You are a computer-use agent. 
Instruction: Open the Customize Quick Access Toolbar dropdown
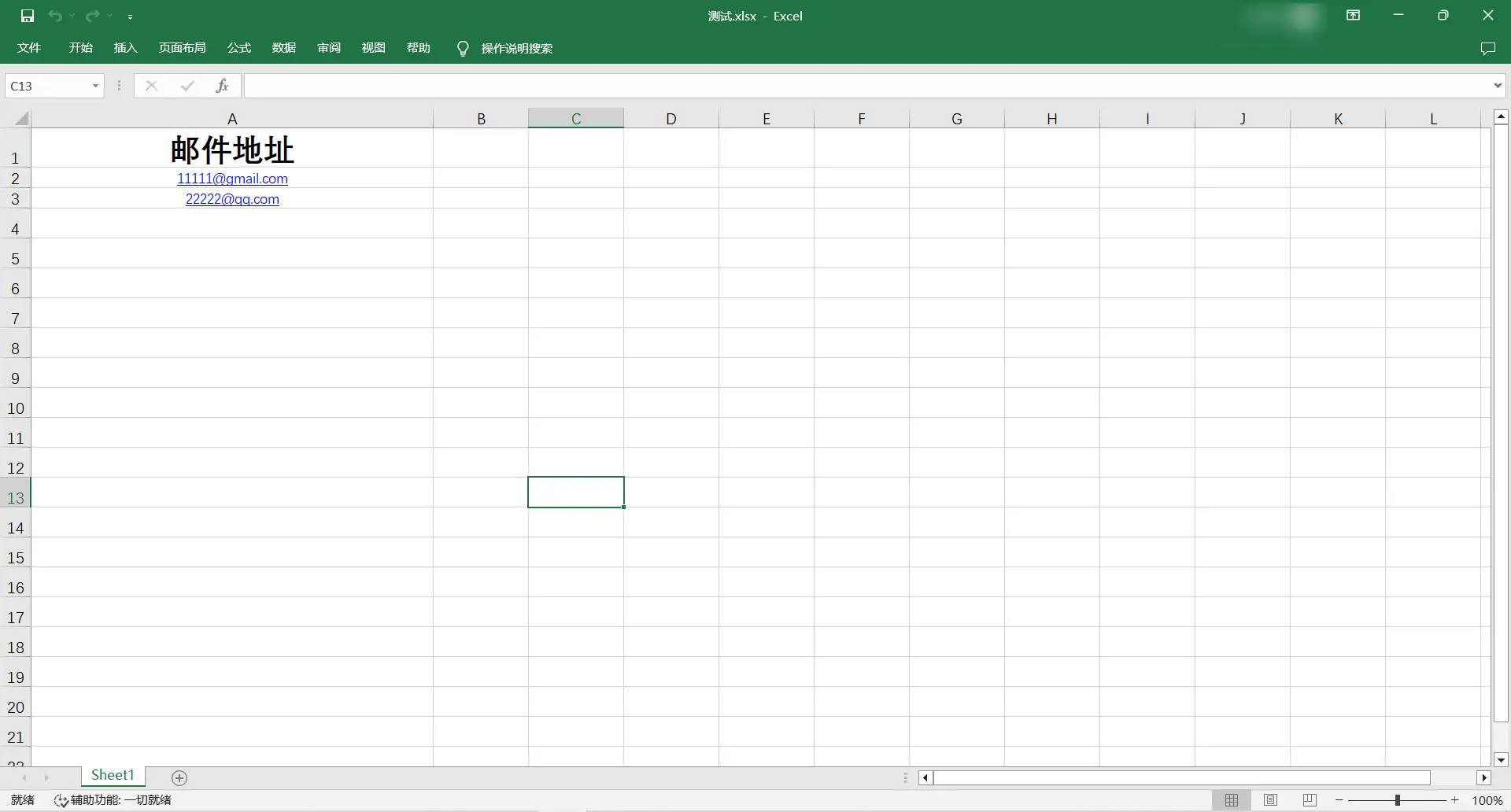[x=130, y=17]
